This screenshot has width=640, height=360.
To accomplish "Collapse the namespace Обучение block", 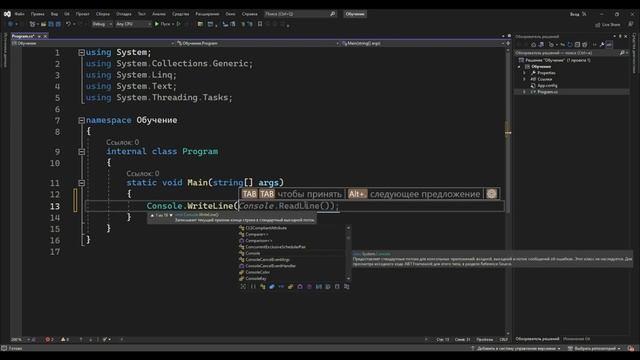I will click(81, 120).
